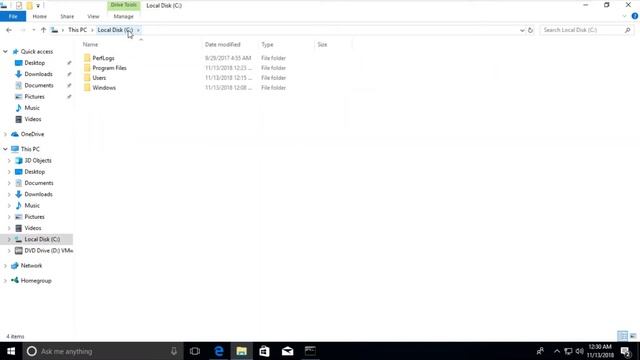Open the Mail app from taskbar
Image resolution: width=640 pixels, height=360 pixels.
click(287, 351)
